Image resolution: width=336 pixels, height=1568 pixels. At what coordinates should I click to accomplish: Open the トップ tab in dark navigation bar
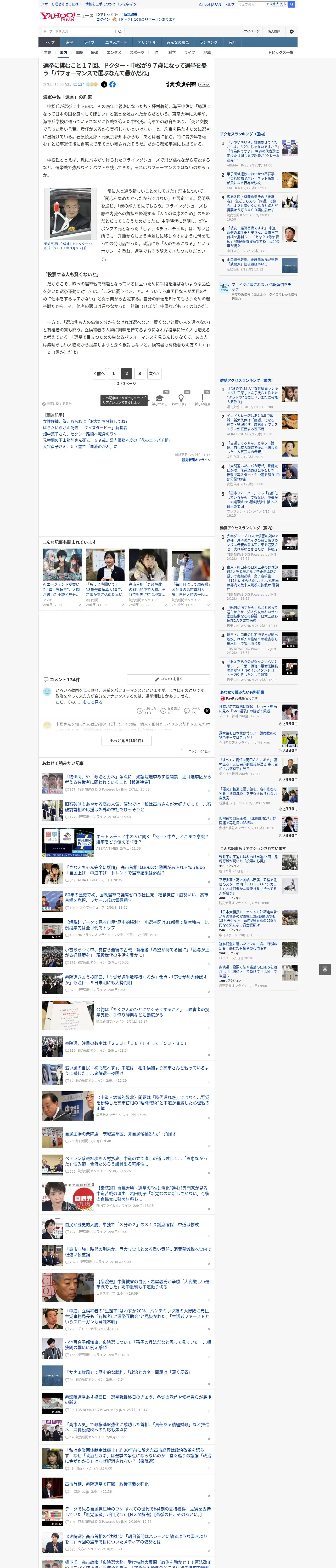point(49,43)
